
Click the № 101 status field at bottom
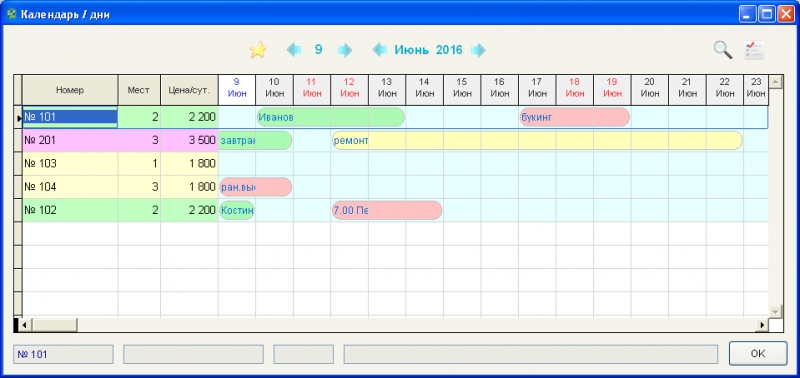63,354
